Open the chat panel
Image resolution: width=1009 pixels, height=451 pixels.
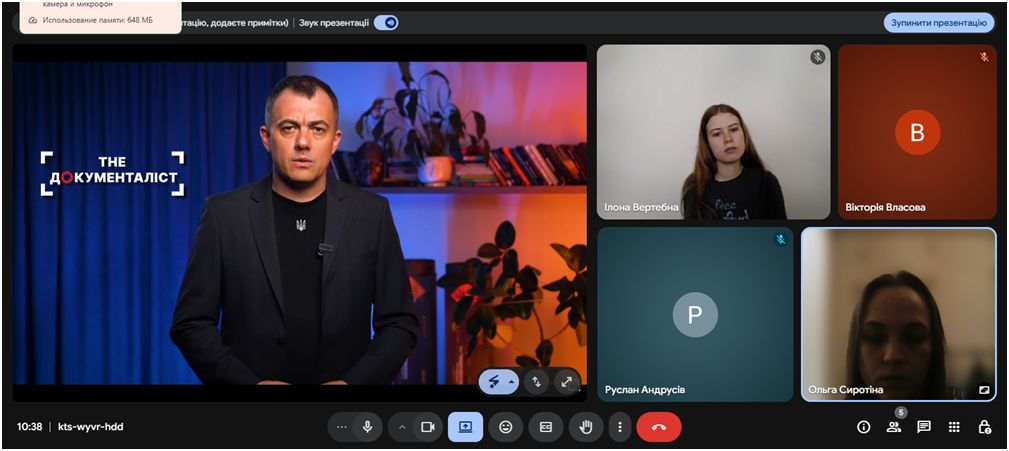(x=924, y=427)
